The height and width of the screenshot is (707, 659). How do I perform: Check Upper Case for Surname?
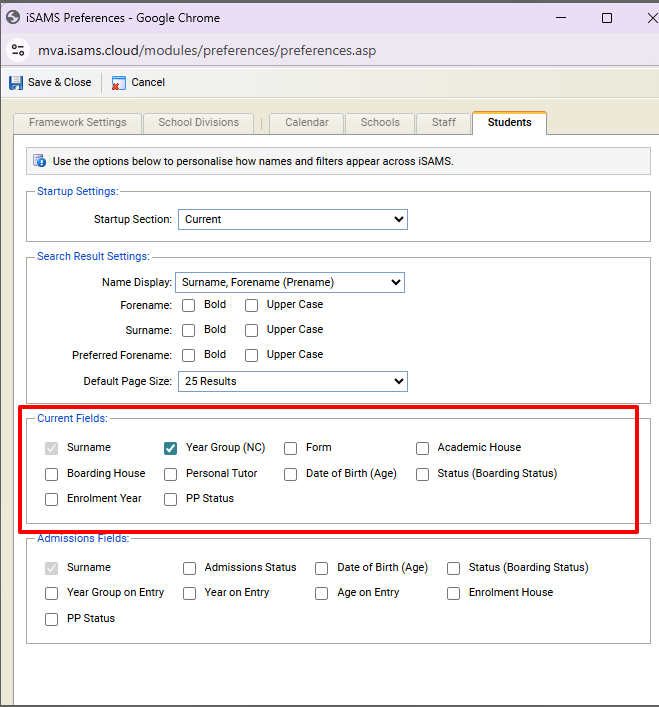tap(252, 330)
